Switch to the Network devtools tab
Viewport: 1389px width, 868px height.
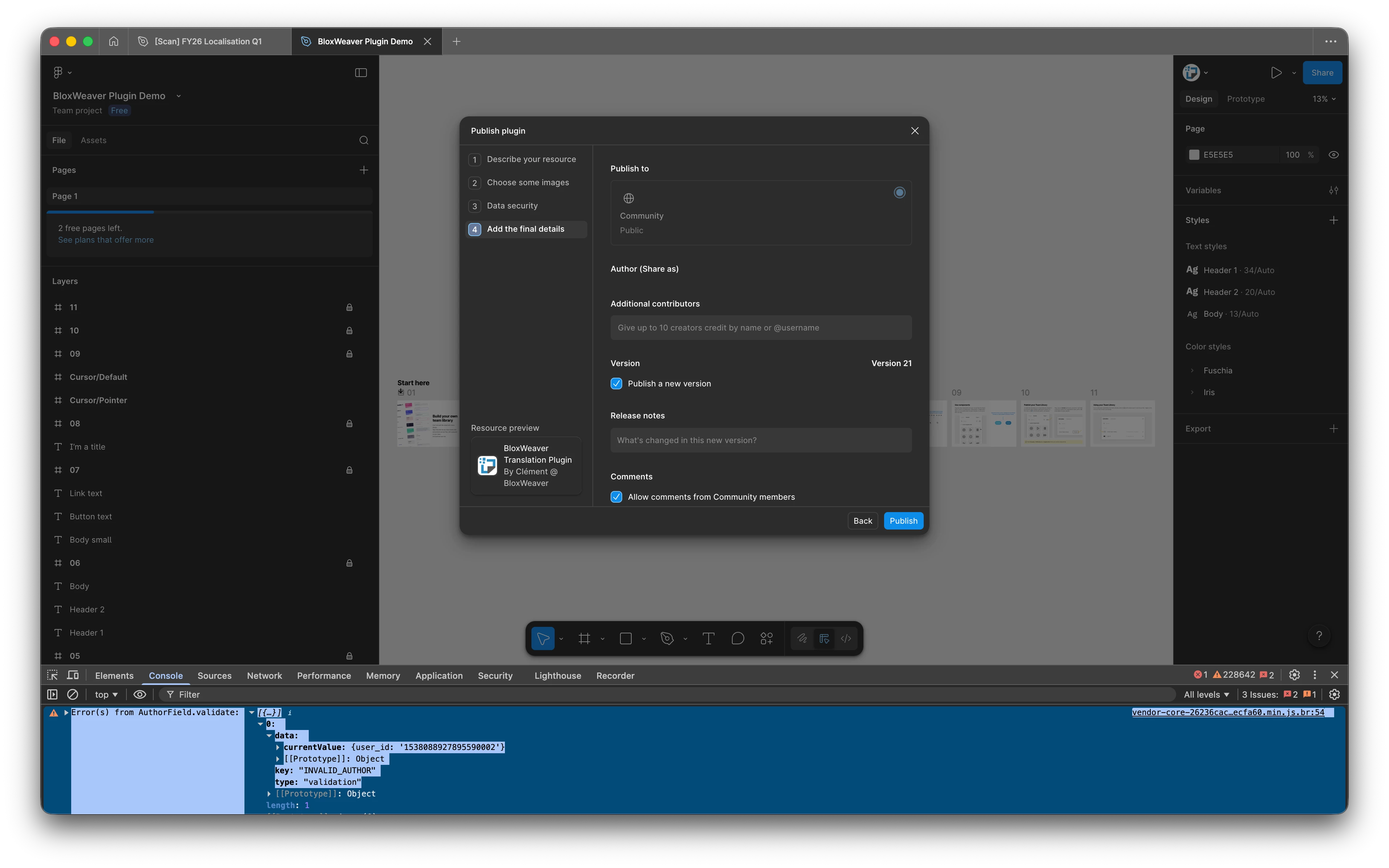(x=264, y=676)
